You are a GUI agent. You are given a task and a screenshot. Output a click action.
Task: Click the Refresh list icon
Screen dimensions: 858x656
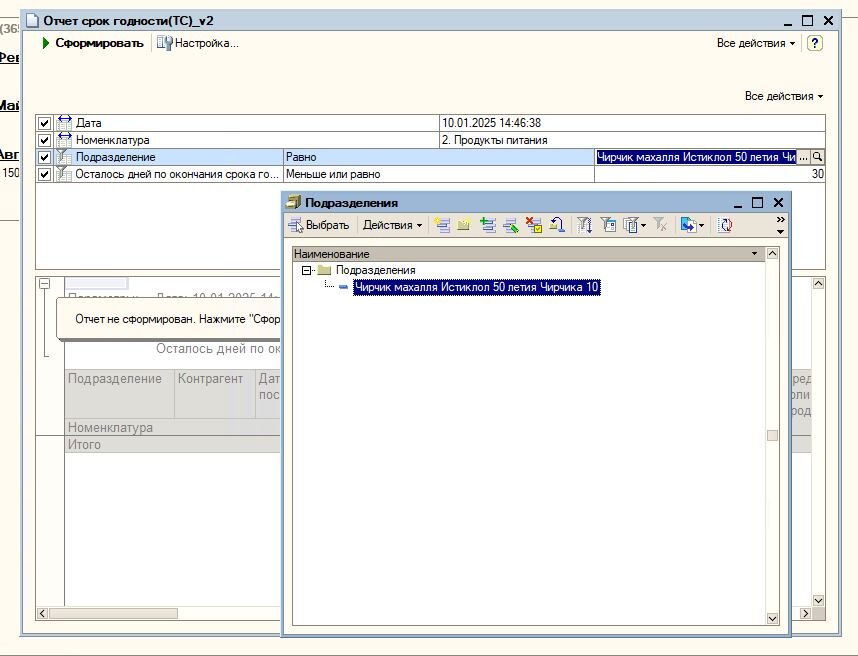click(725, 225)
